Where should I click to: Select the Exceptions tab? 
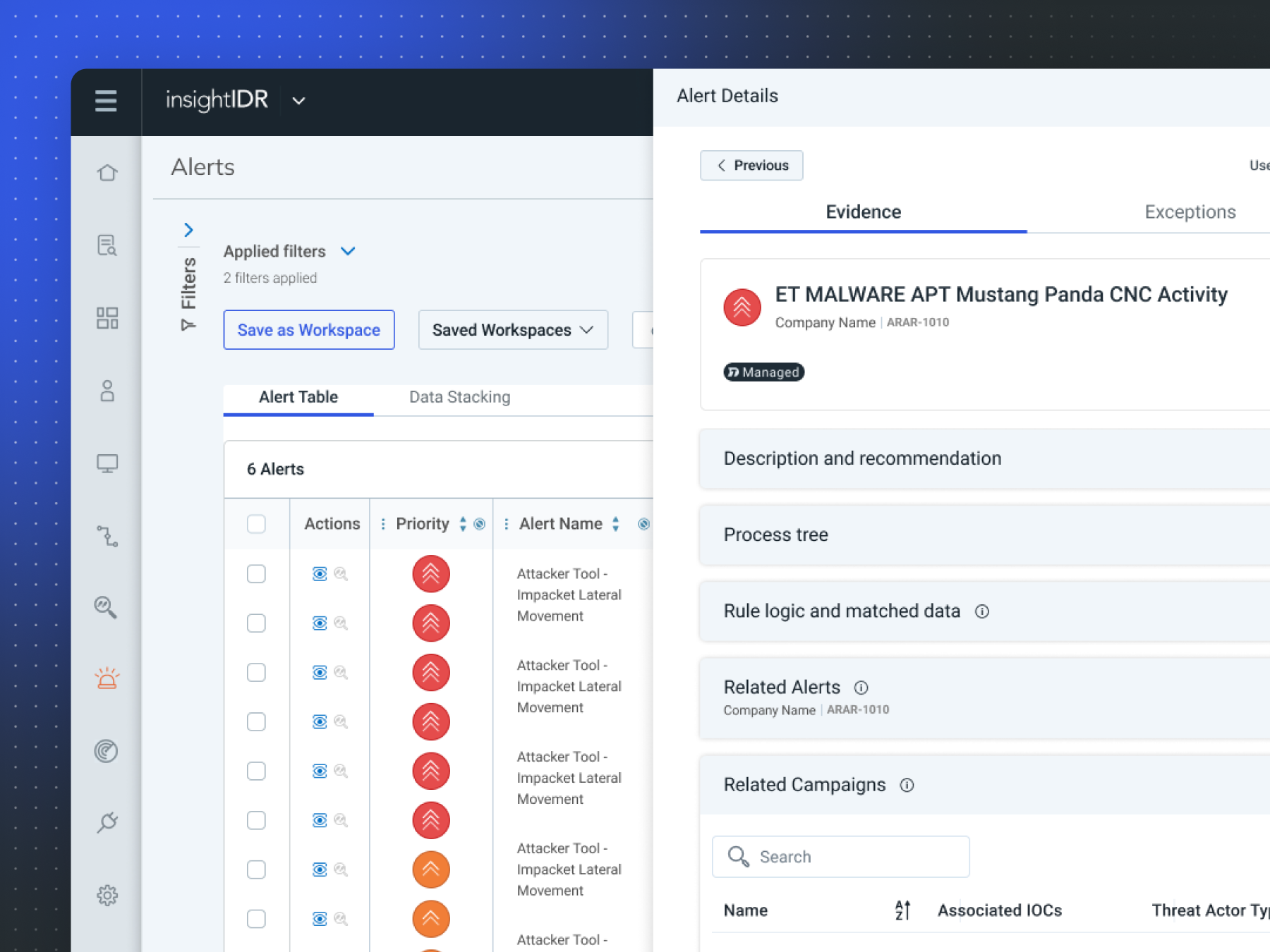coord(1190,212)
